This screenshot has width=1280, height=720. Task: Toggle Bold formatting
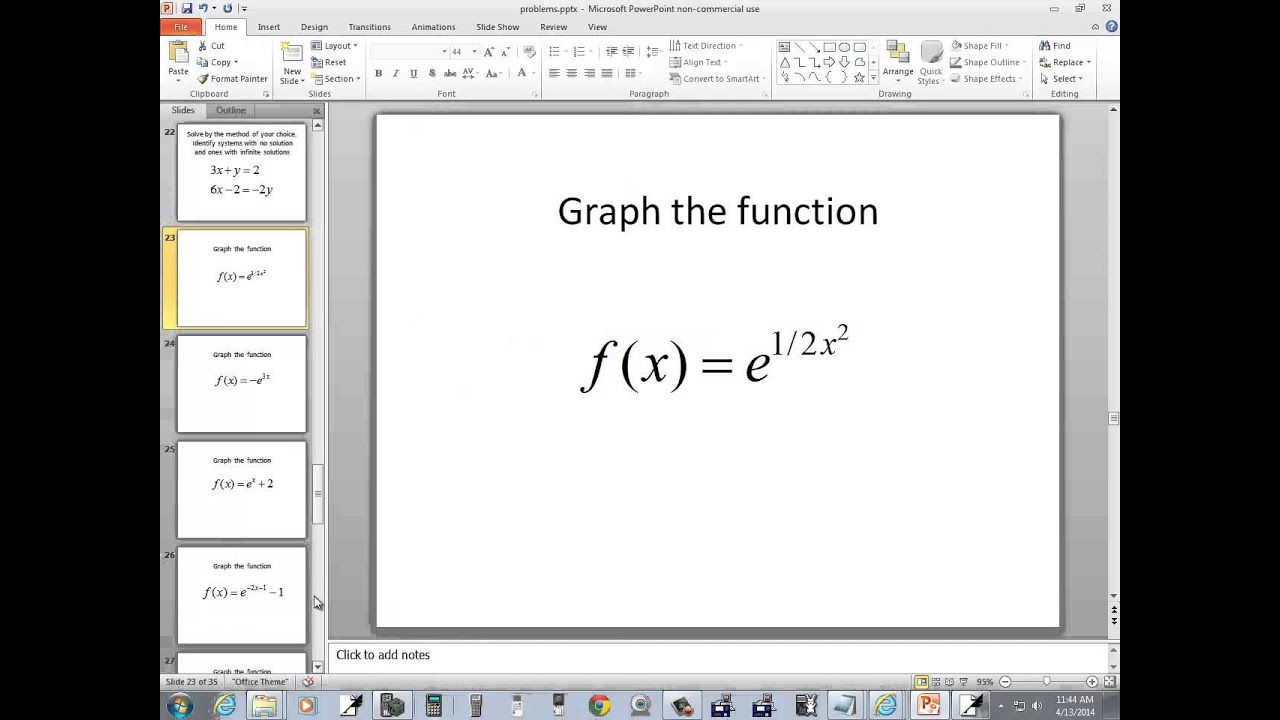[x=378, y=73]
